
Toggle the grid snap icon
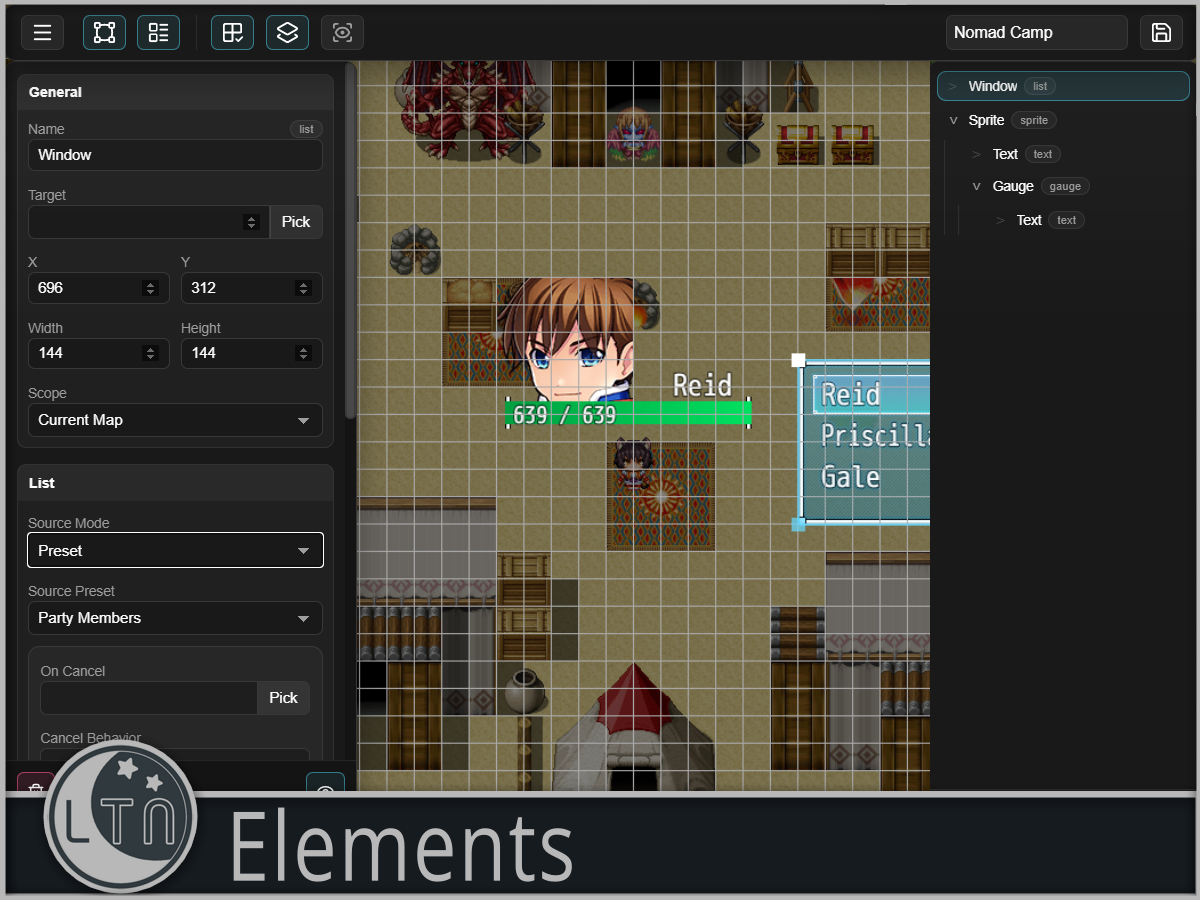click(x=232, y=33)
